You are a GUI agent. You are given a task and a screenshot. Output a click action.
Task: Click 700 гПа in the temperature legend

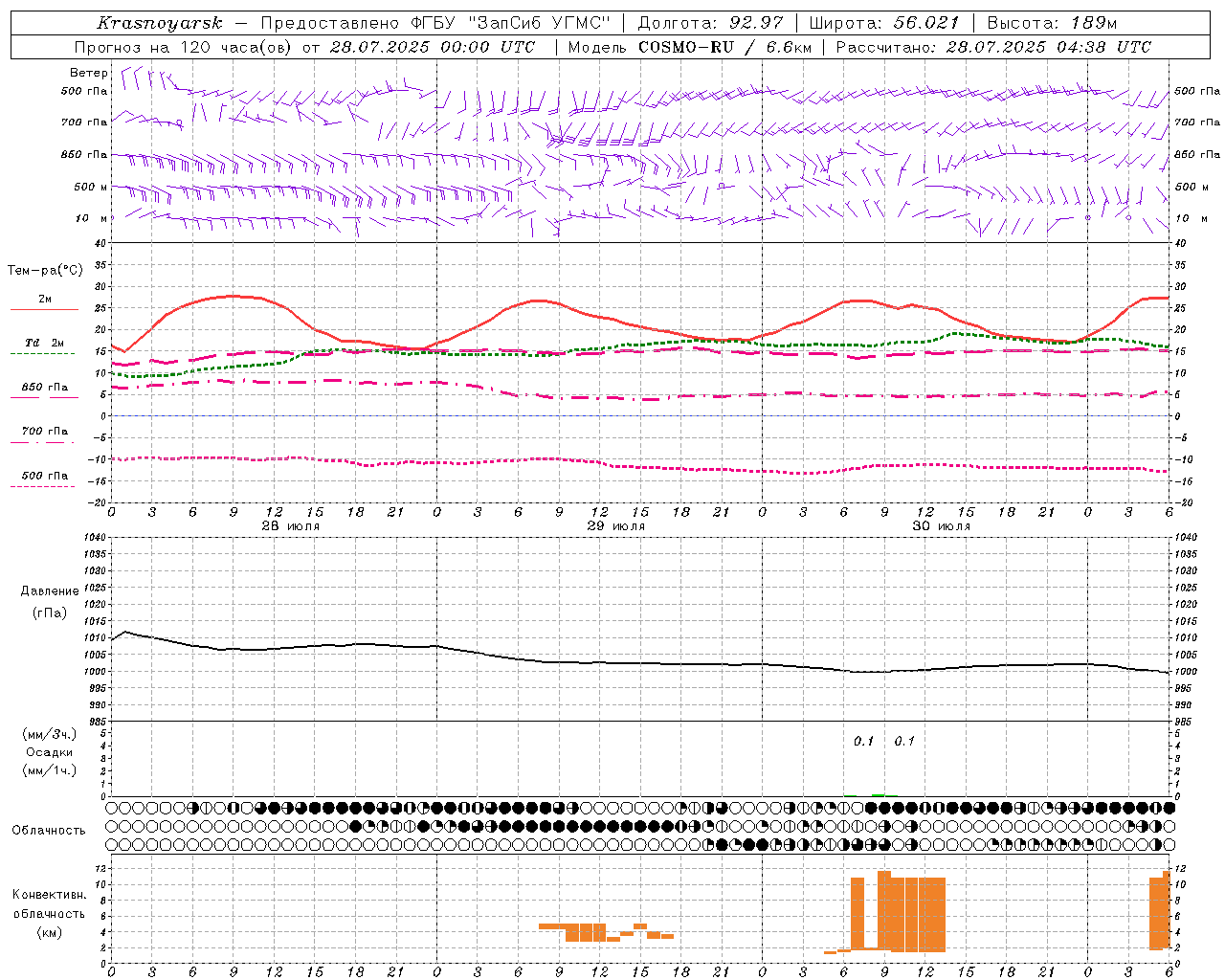tap(44, 432)
